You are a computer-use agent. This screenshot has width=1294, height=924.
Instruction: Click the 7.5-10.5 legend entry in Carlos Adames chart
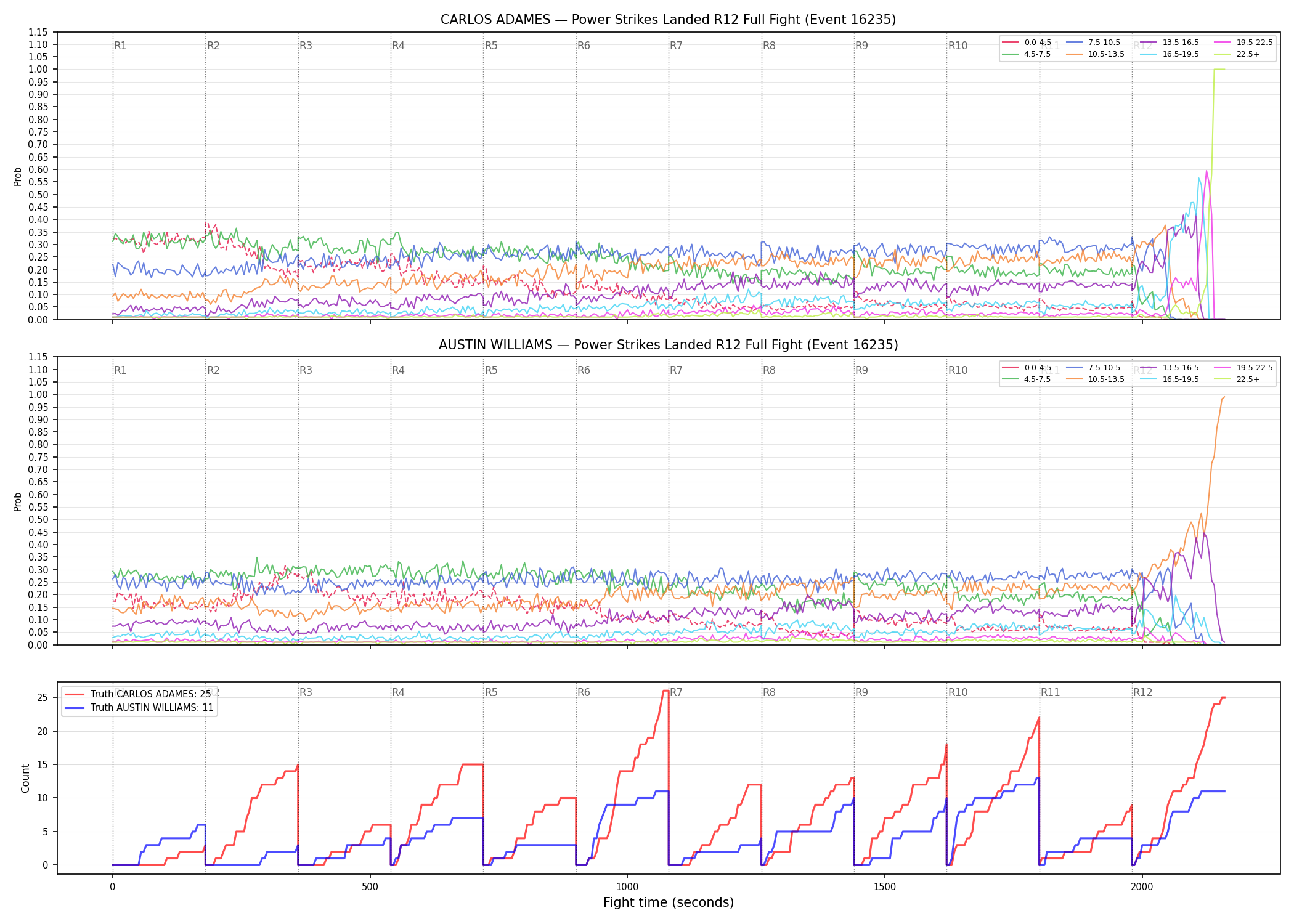[1093, 43]
